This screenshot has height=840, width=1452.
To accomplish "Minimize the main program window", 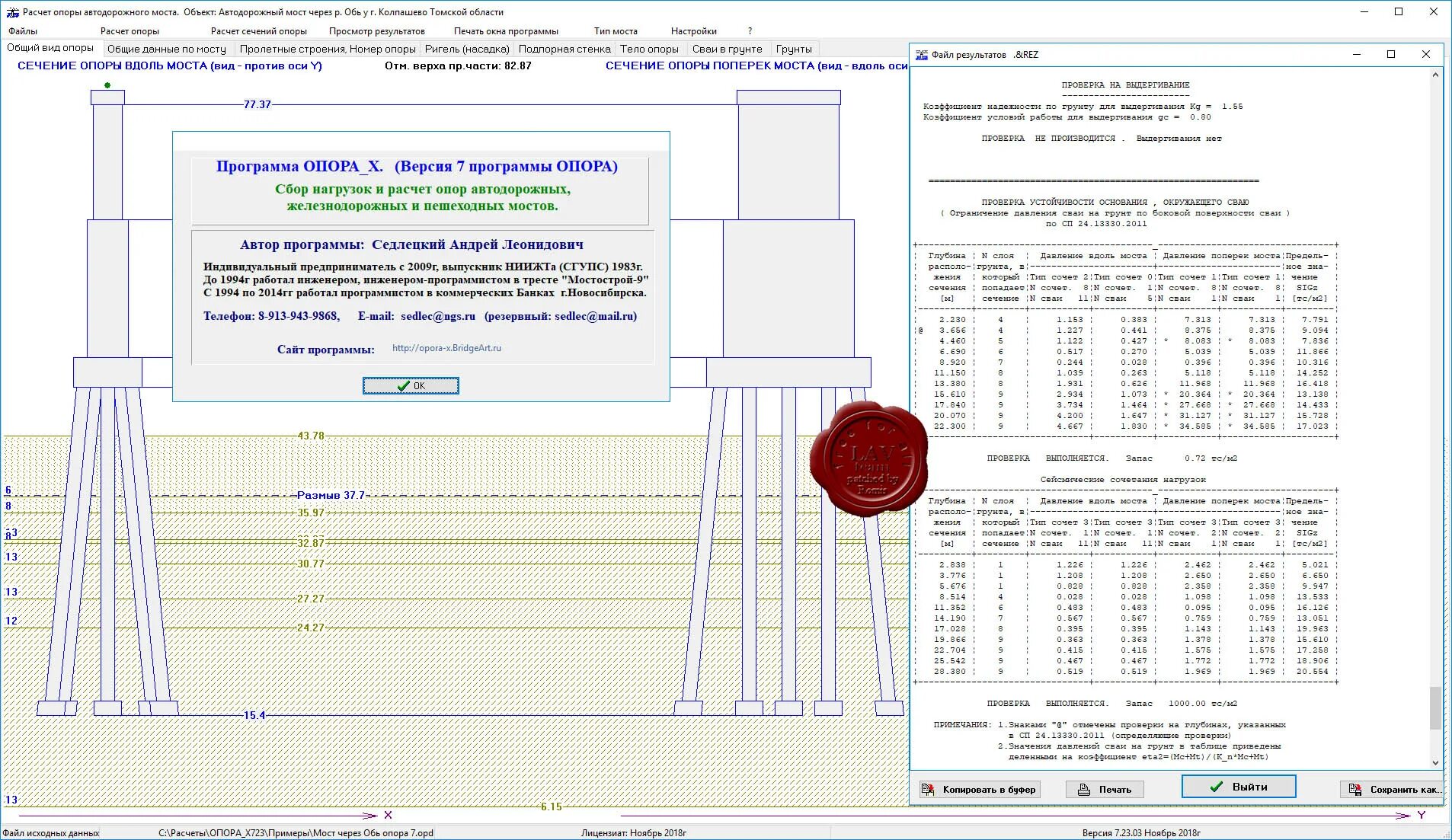I will (x=1364, y=11).
